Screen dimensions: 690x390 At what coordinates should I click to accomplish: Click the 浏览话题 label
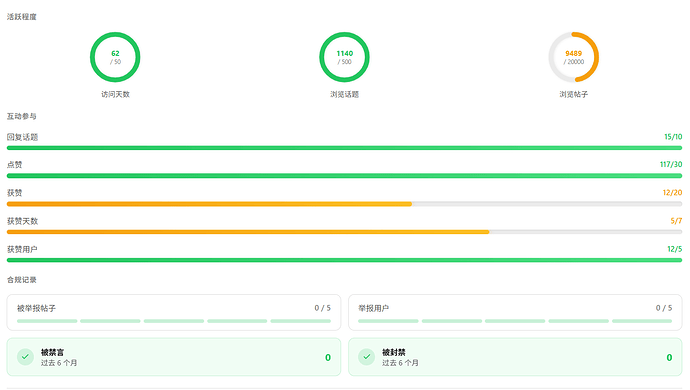pyautogui.click(x=345, y=94)
